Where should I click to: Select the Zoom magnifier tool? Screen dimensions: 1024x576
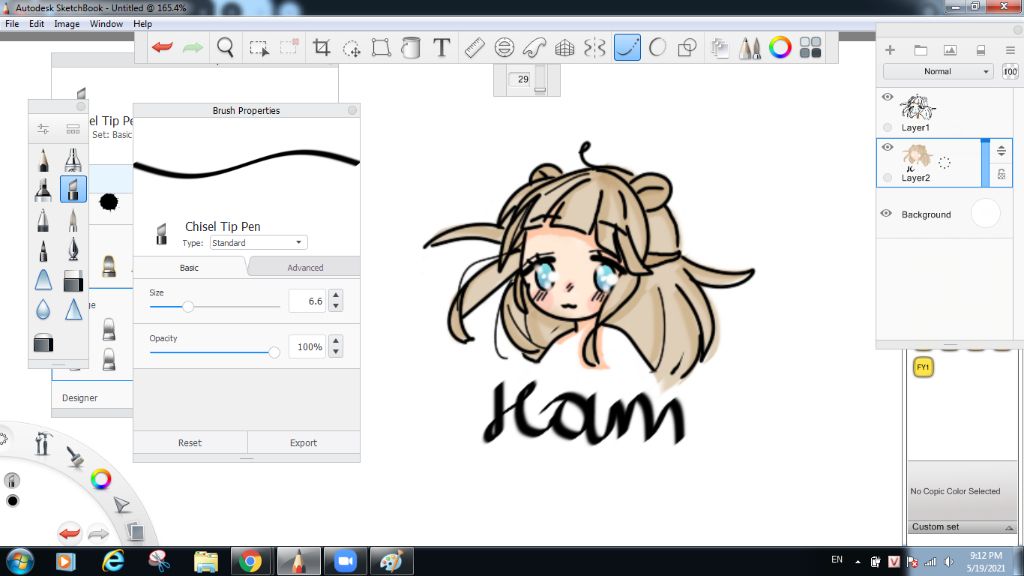click(225, 47)
